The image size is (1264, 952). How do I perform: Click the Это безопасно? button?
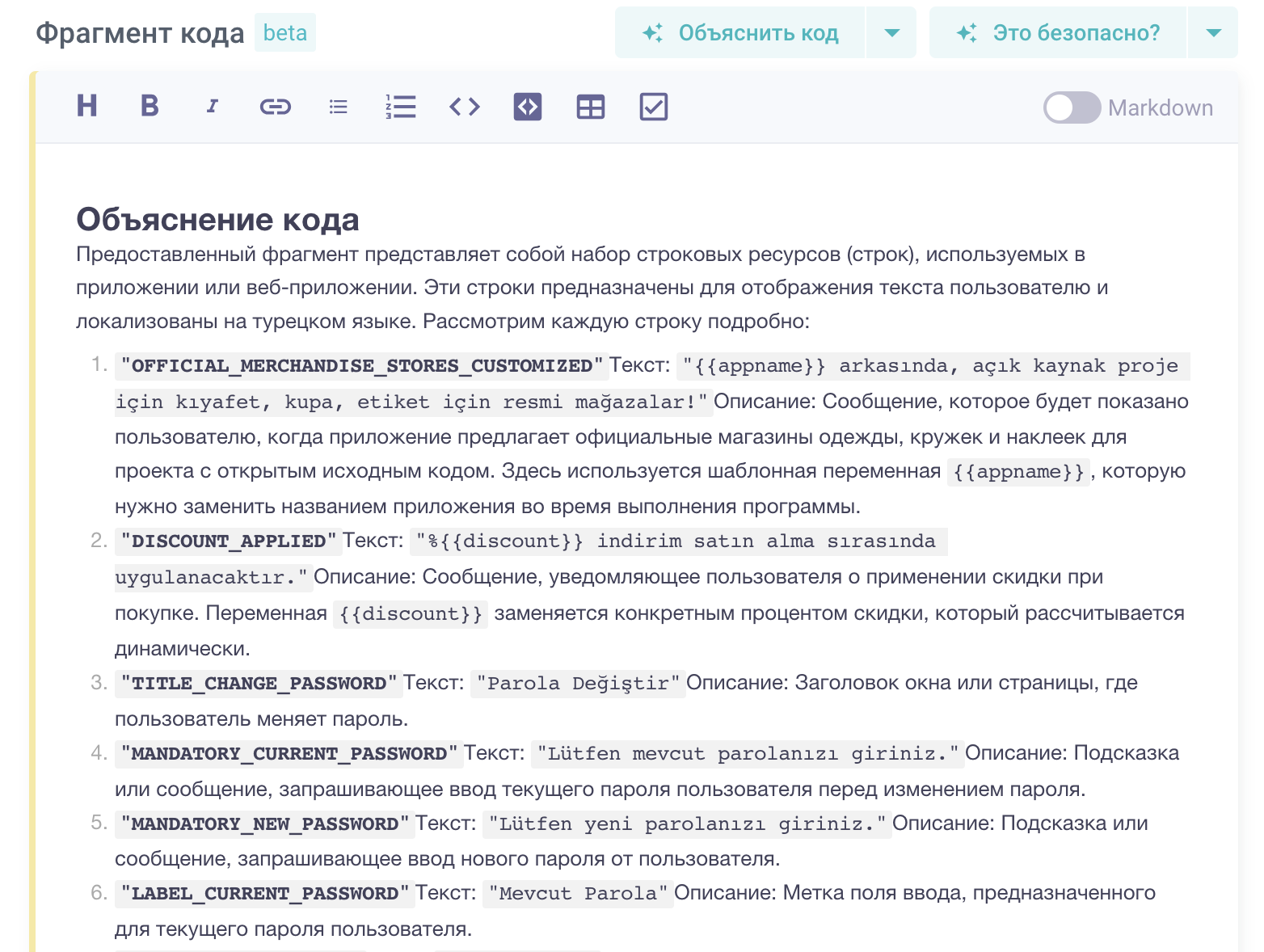[1058, 33]
